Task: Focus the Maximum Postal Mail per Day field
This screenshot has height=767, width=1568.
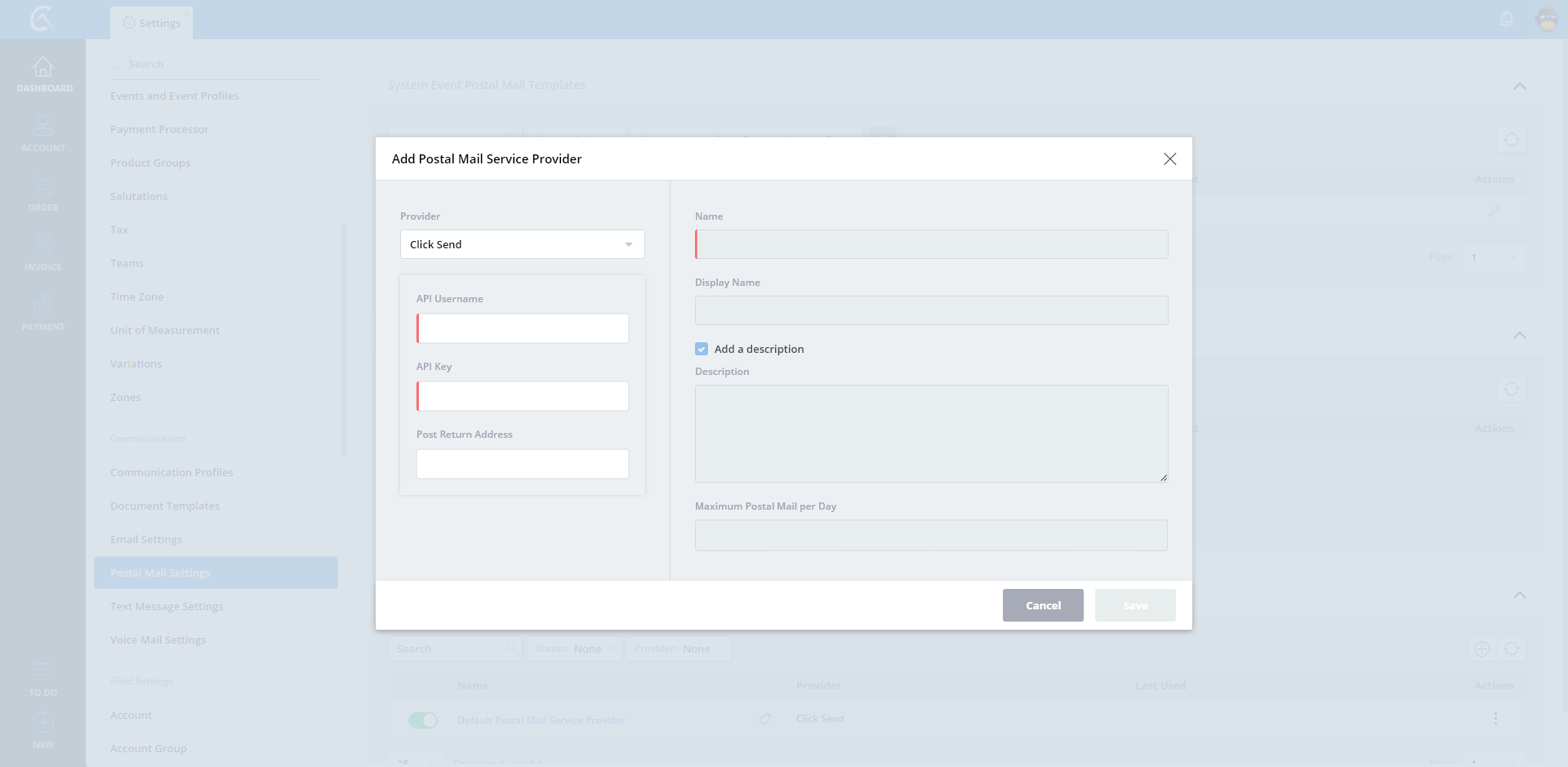Action: coord(931,535)
